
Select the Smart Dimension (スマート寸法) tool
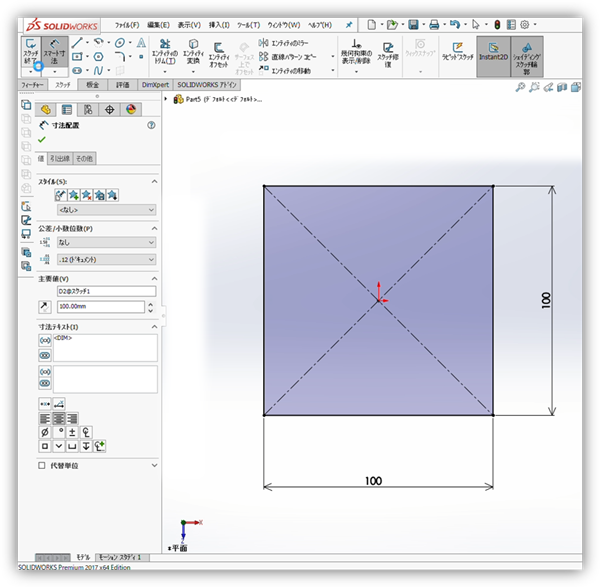click(55, 51)
